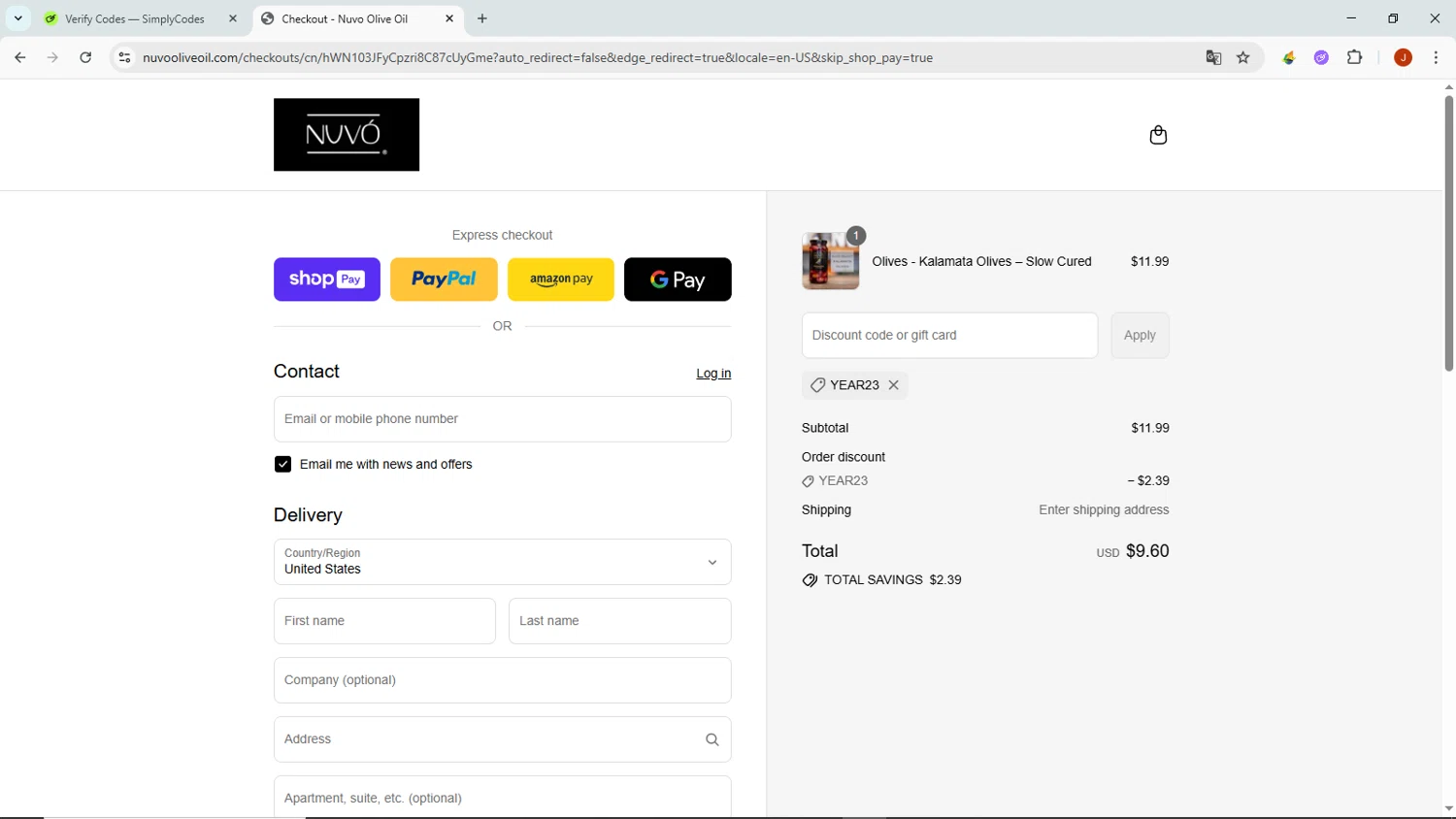This screenshot has width=1456, height=819.
Task: Pay with Amazon Pay button
Action: pos(561,279)
